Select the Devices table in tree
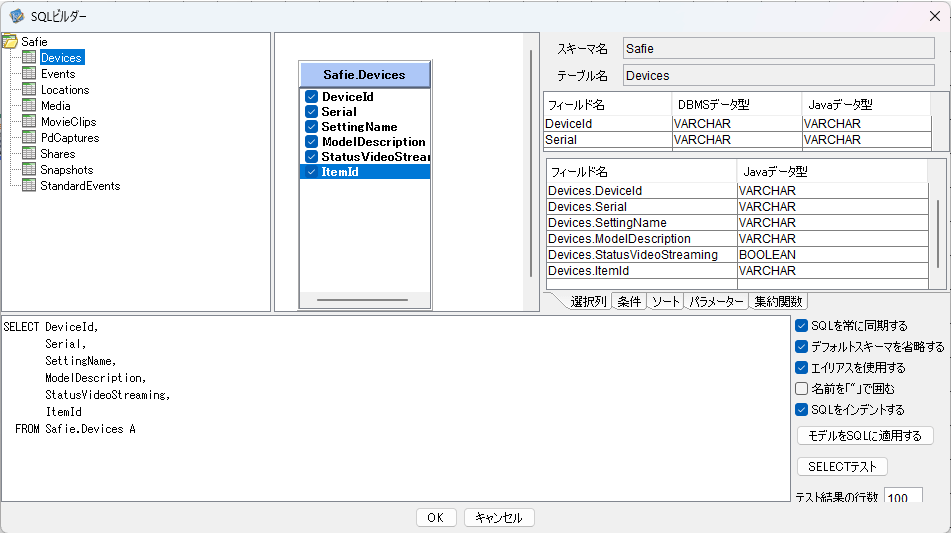 (x=61, y=58)
